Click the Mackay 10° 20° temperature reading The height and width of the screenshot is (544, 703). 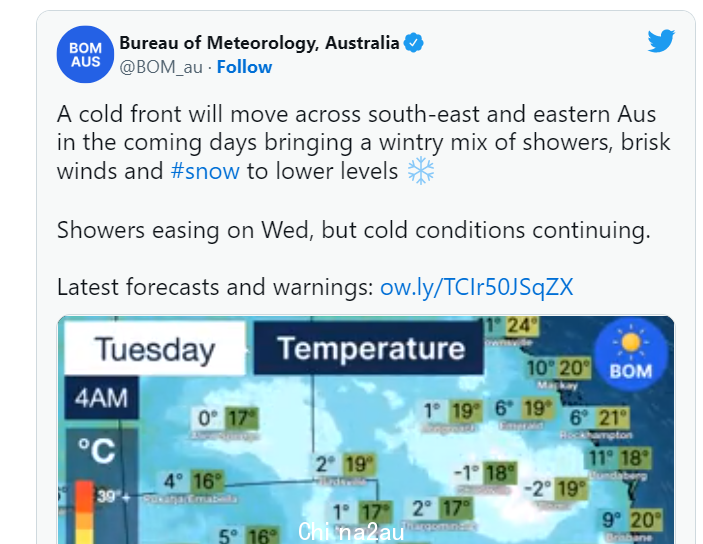(557, 368)
